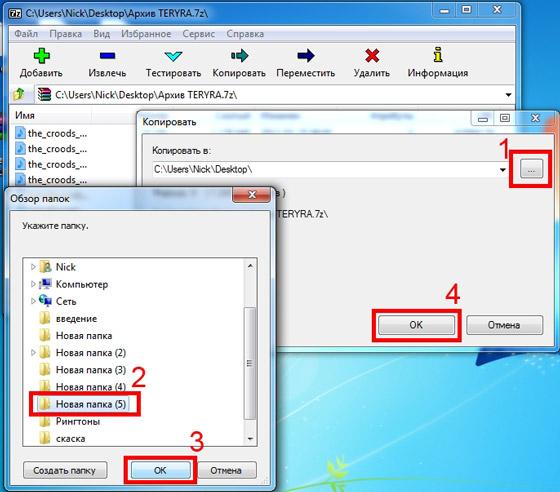Click the red Удалить (Delete) X icon

tap(372, 55)
